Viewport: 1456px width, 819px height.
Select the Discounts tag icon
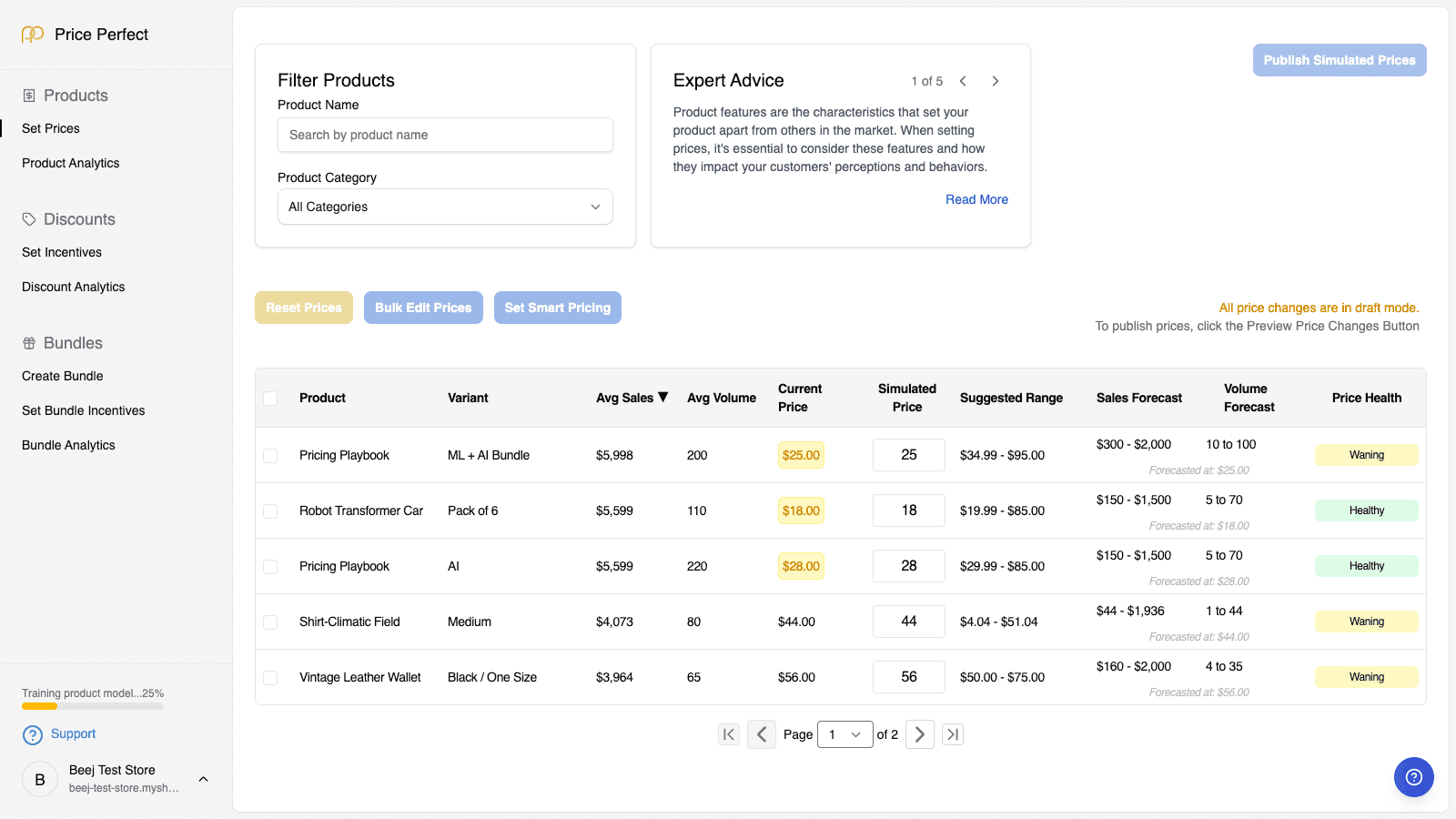point(28,219)
